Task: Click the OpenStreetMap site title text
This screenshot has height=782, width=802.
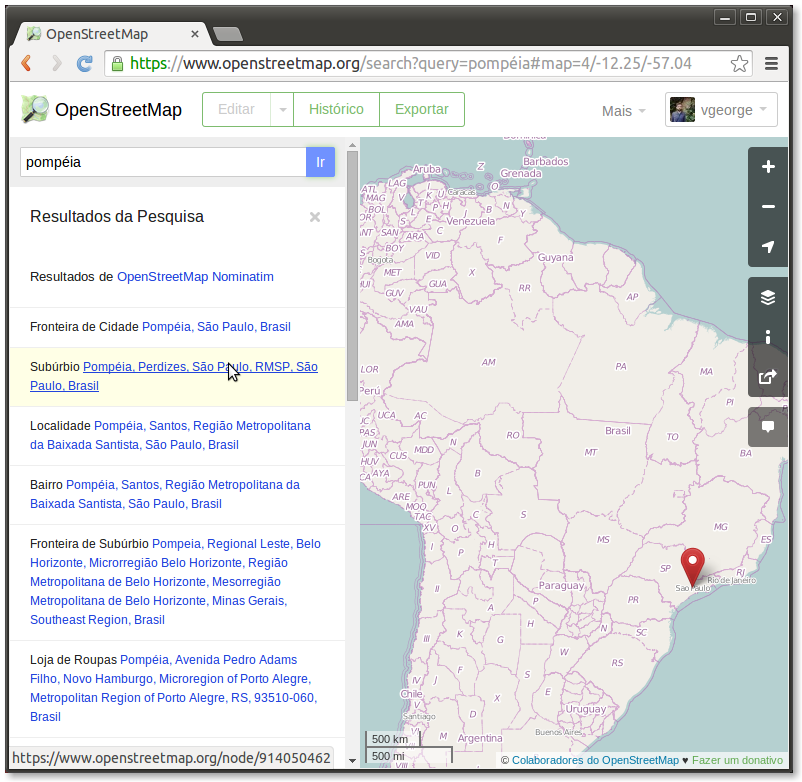Action: [x=118, y=110]
